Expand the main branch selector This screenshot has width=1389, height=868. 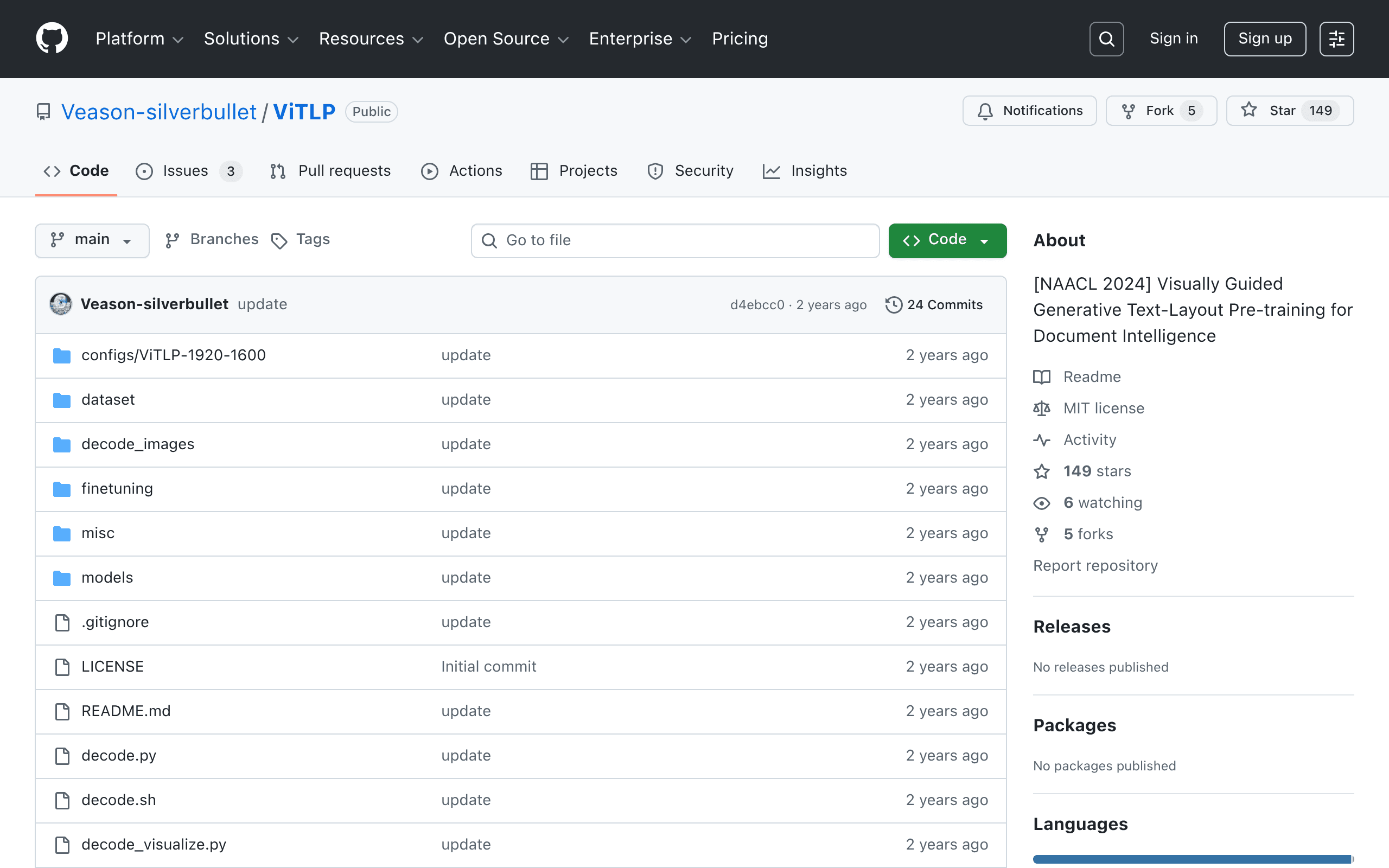pyautogui.click(x=92, y=240)
